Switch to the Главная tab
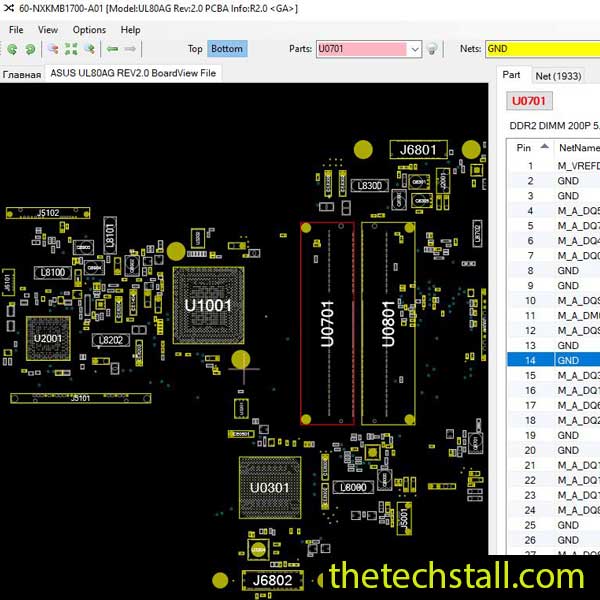Image resolution: width=600 pixels, height=600 pixels. click(x=22, y=74)
